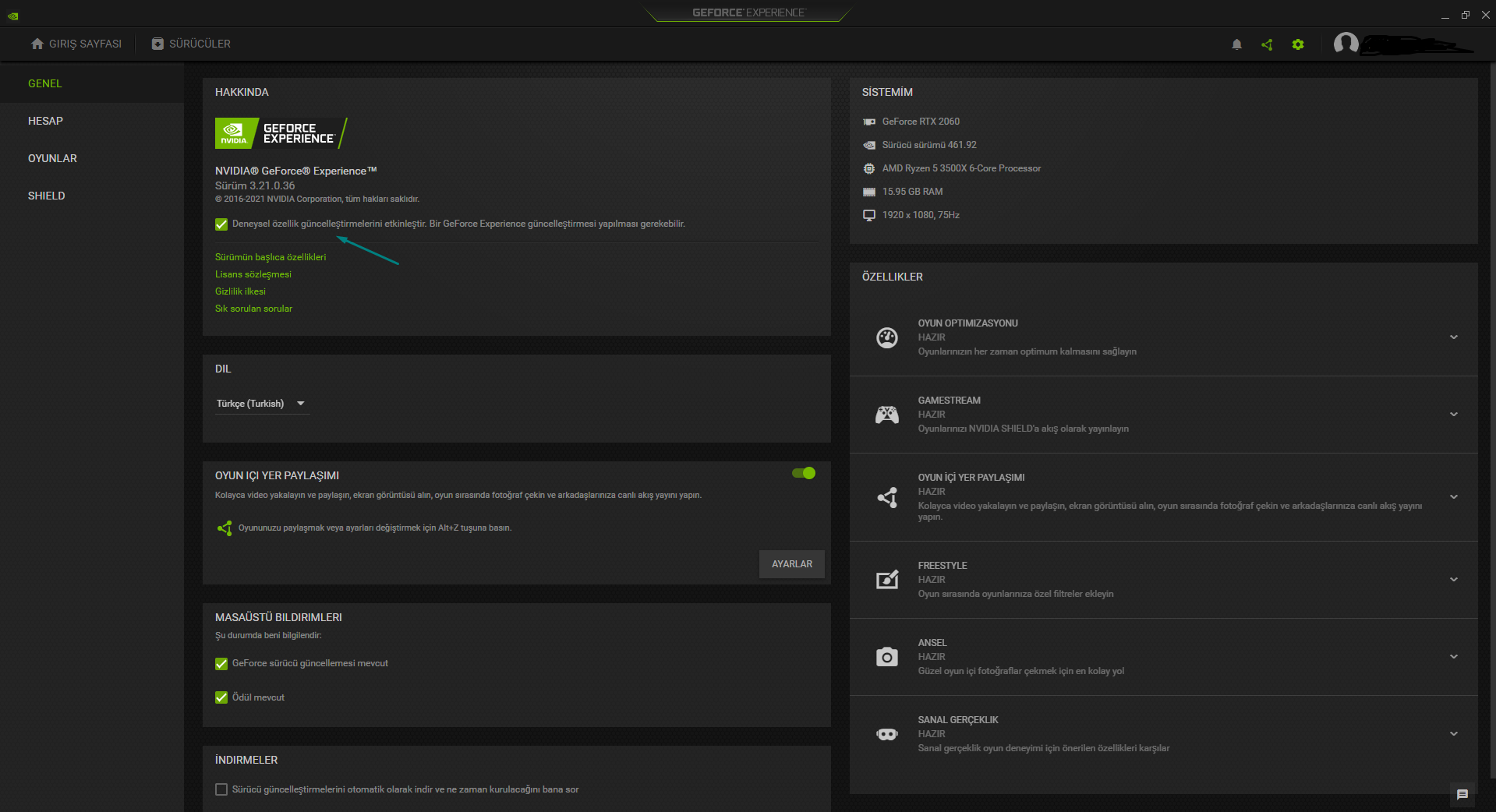Click the GPU icon next to GeForce RTX 2060
The height and width of the screenshot is (812, 1496).
(869, 122)
